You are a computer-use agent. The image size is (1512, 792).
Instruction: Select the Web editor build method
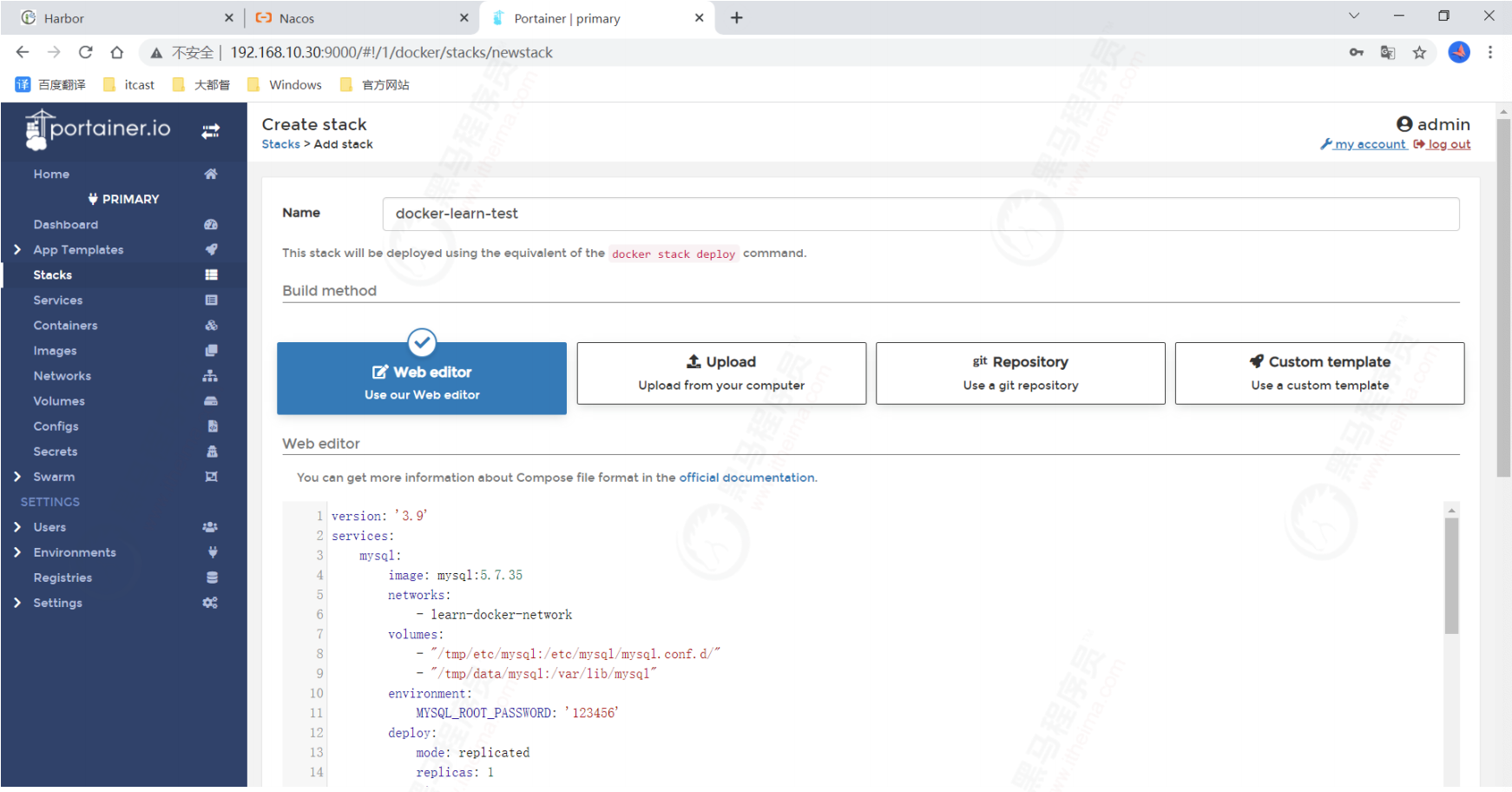click(x=422, y=378)
